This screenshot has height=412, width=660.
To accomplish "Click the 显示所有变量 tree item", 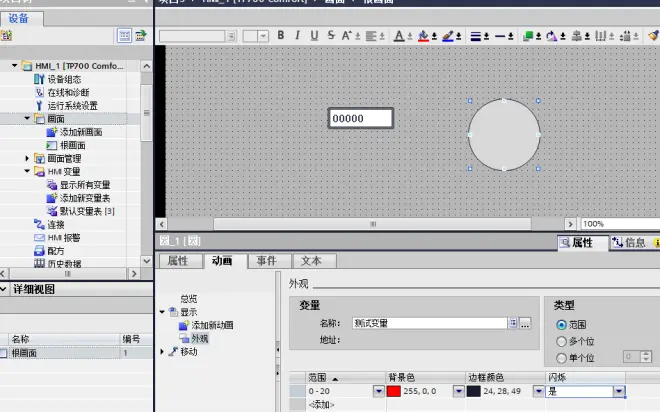I will 85,185.
